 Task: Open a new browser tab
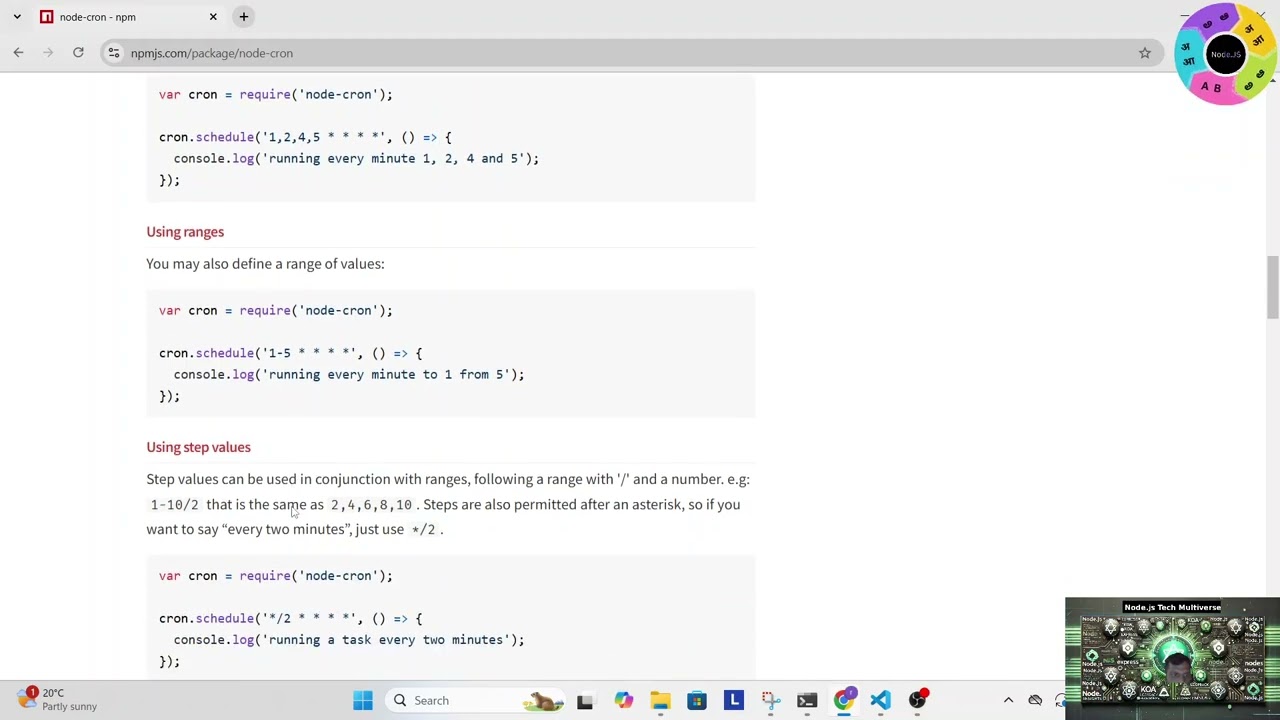(243, 17)
